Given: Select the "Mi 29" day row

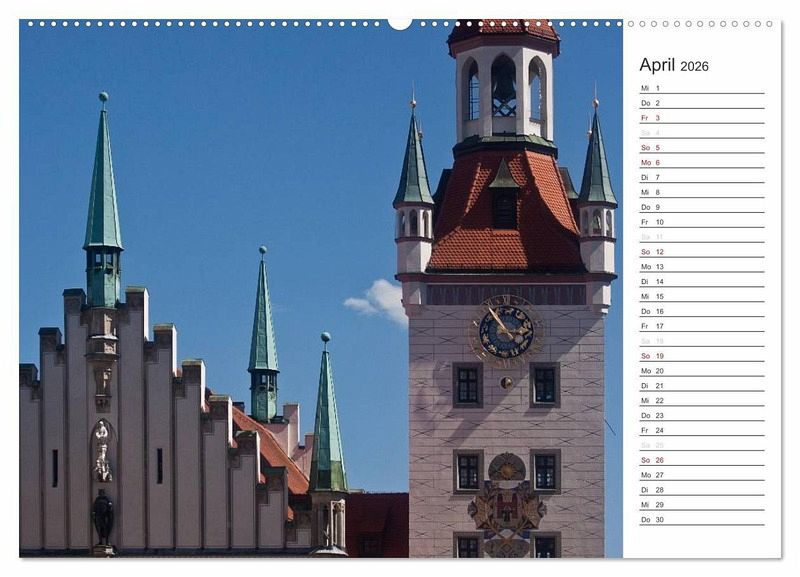Looking at the screenshot, I should pyautogui.click(x=702, y=505).
